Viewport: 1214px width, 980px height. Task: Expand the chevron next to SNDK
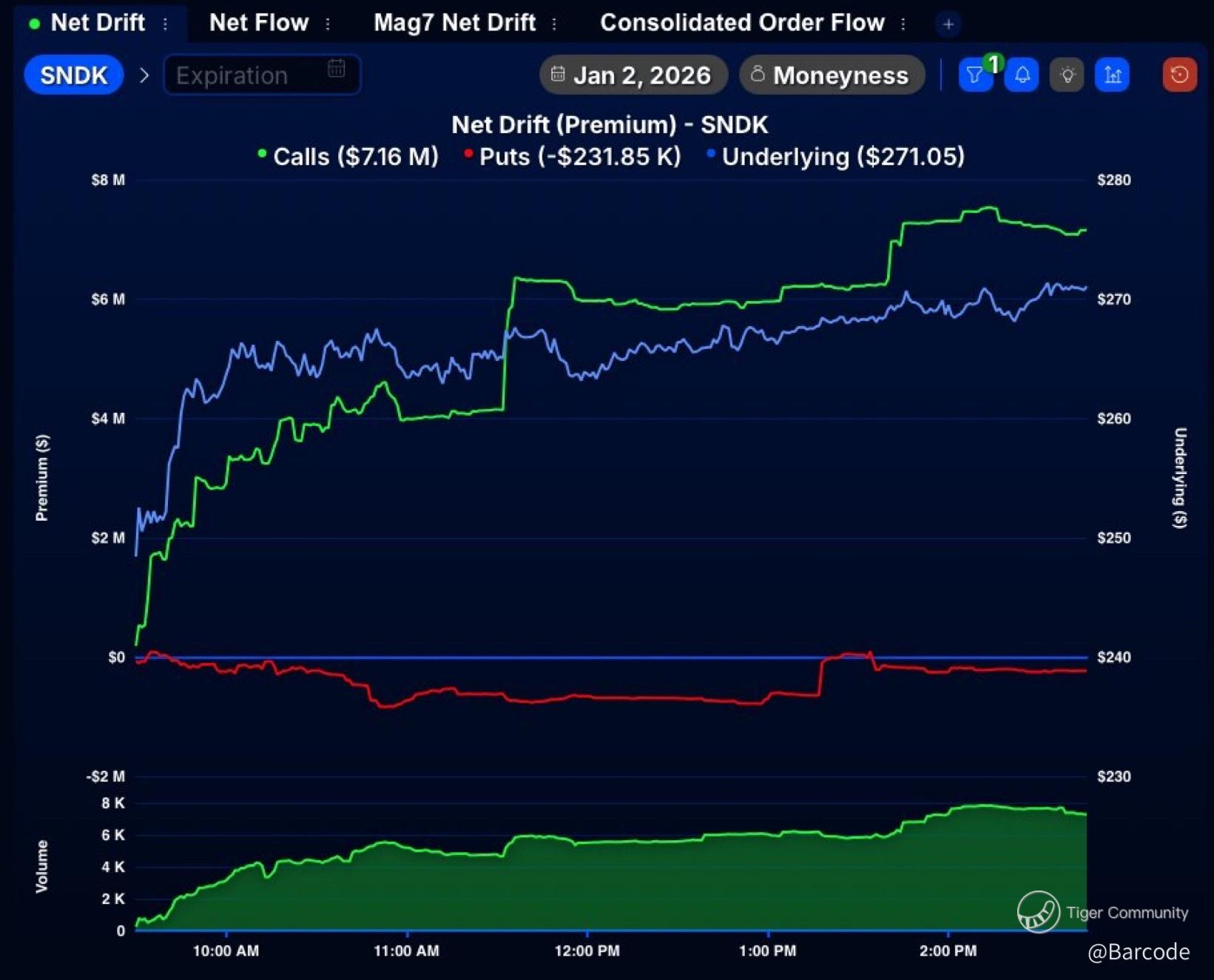(144, 75)
